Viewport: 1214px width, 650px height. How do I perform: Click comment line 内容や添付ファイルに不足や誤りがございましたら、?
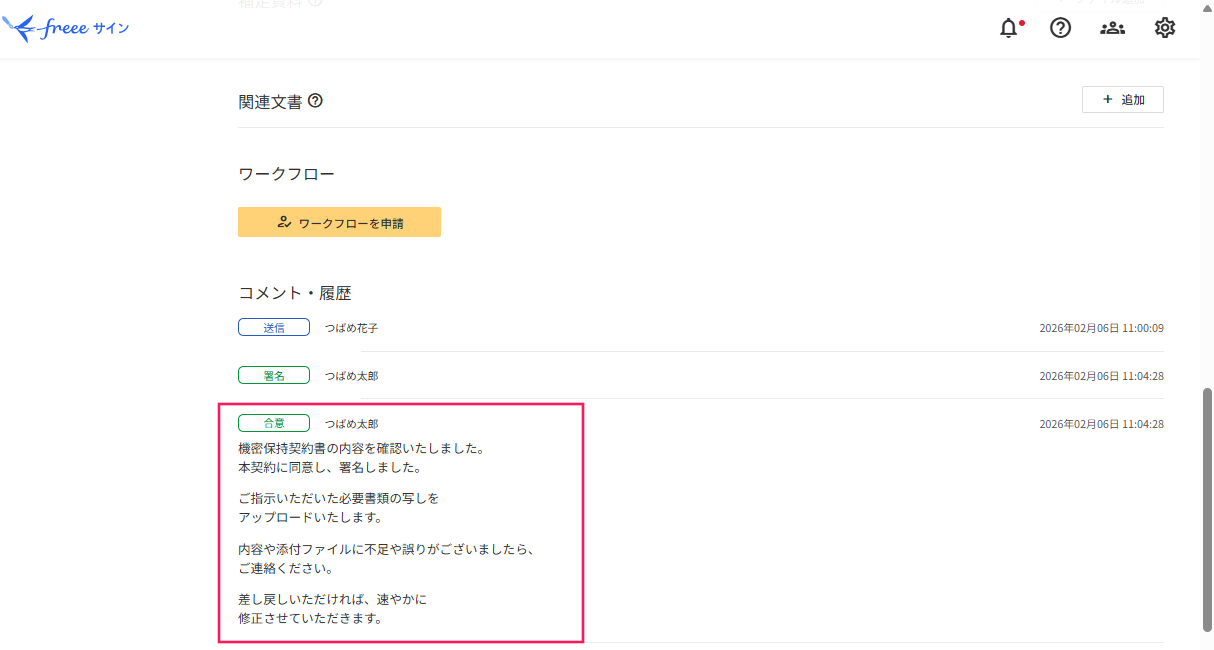click(x=387, y=549)
